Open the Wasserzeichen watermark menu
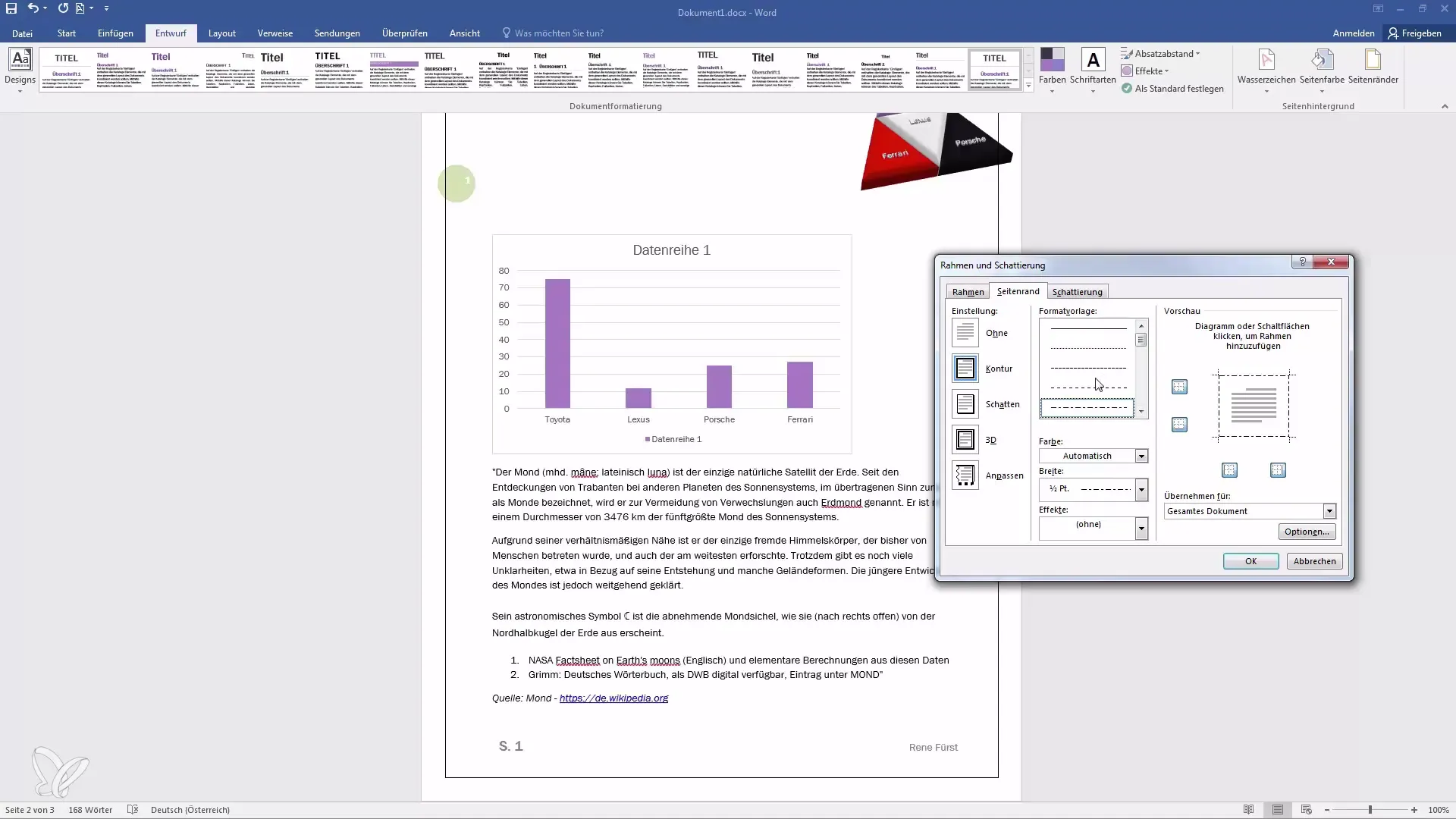Viewport: 1456px width, 819px height. pos(1266,70)
